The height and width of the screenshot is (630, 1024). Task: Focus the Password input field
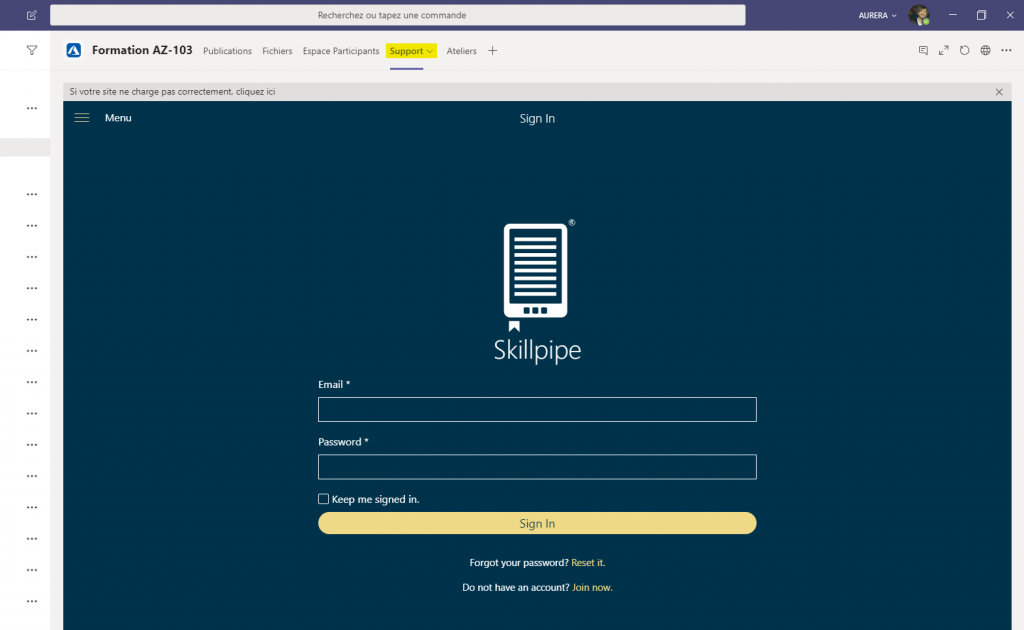(x=537, y=467)
